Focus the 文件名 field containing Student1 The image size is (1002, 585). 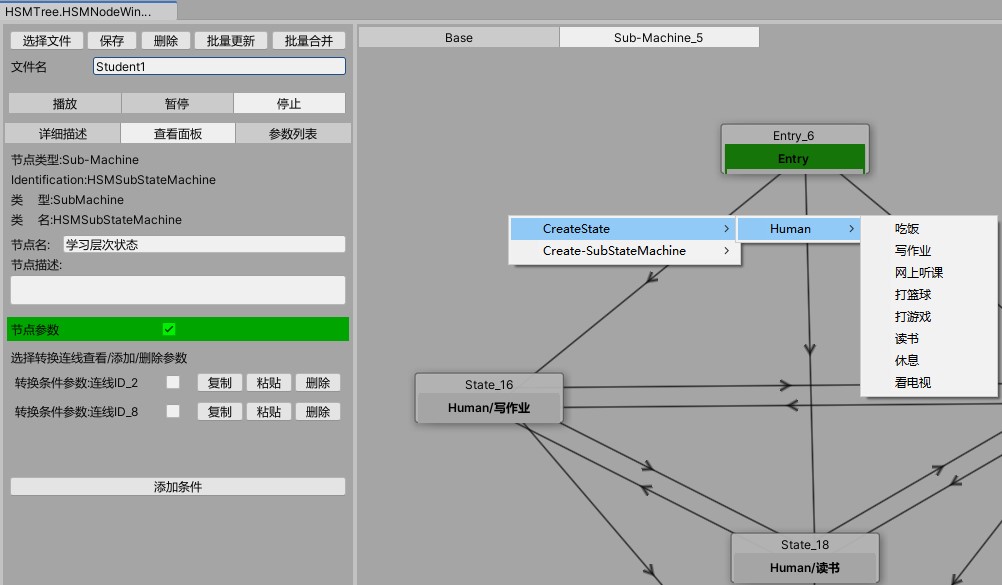pyautogui.click(x=219, y=66)
